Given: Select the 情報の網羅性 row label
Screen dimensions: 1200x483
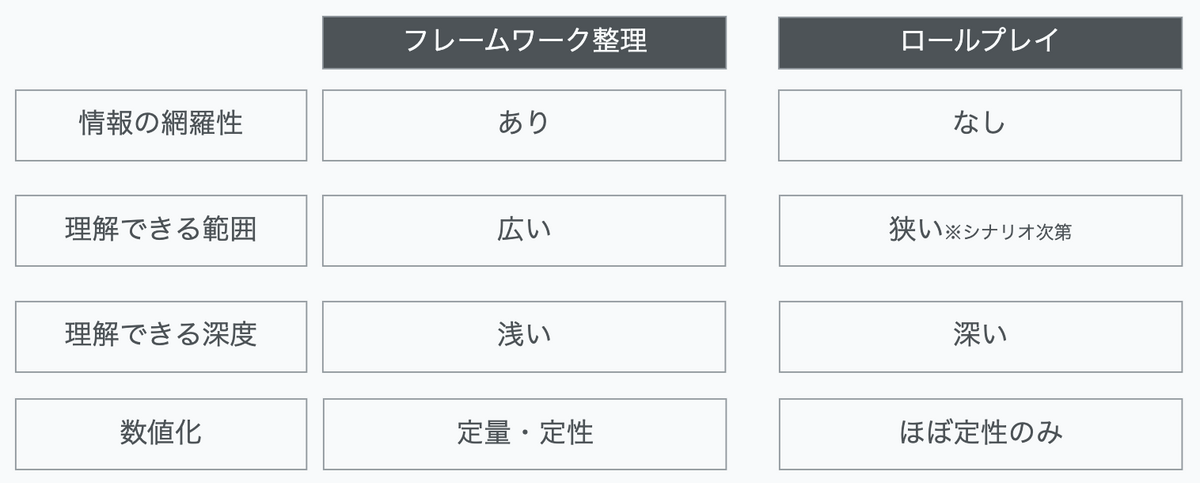Looking at the screenshot, I should point(161,125).
